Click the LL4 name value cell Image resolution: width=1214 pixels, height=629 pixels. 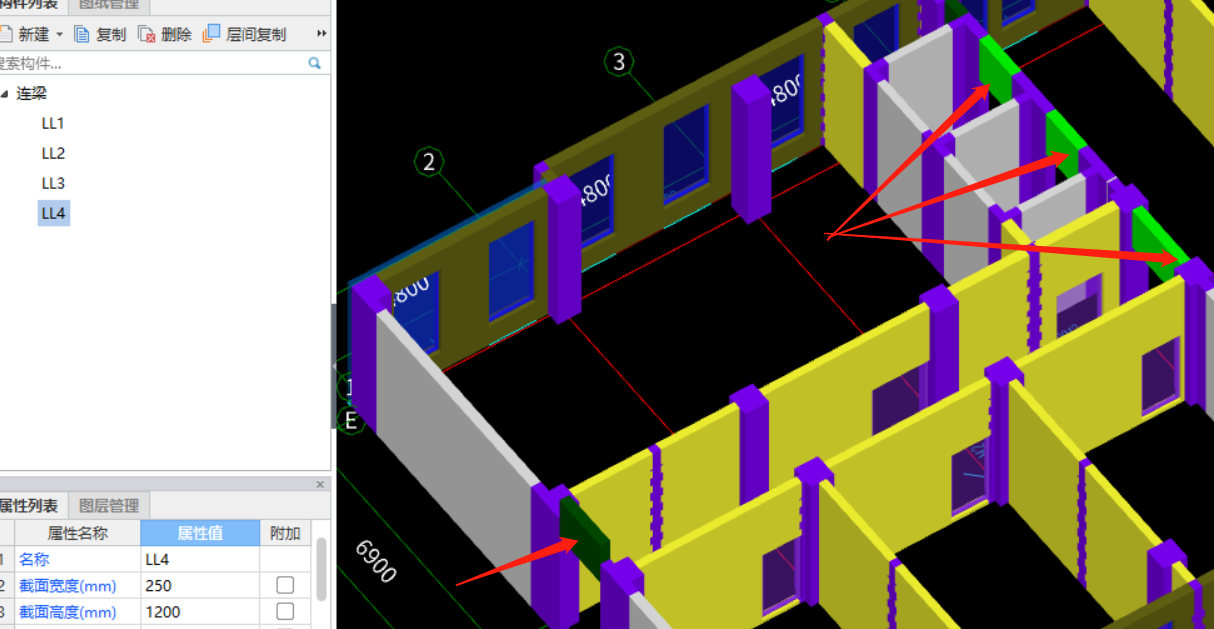(200, 559)
